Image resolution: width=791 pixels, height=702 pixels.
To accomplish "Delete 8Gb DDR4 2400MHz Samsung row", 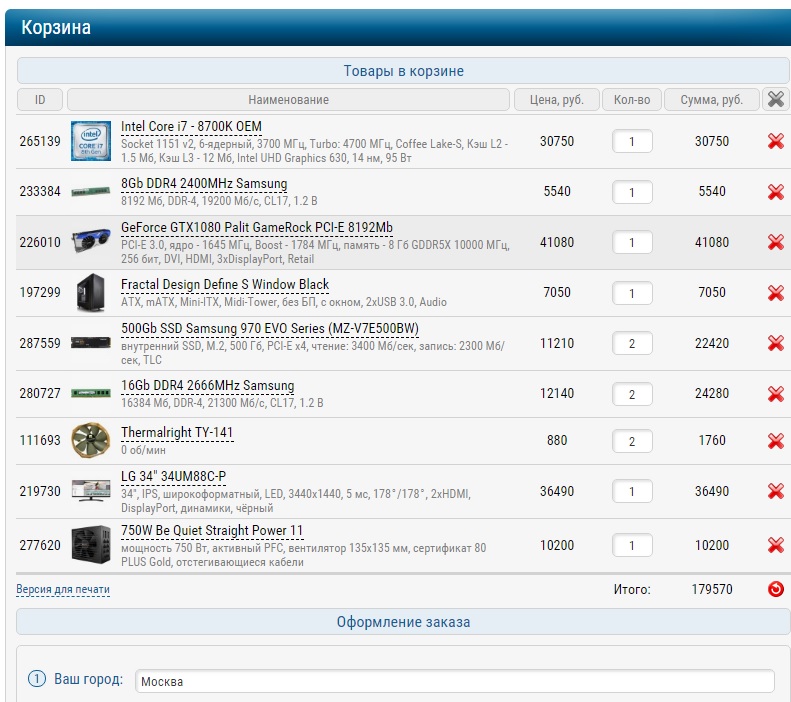I will 775,192.
